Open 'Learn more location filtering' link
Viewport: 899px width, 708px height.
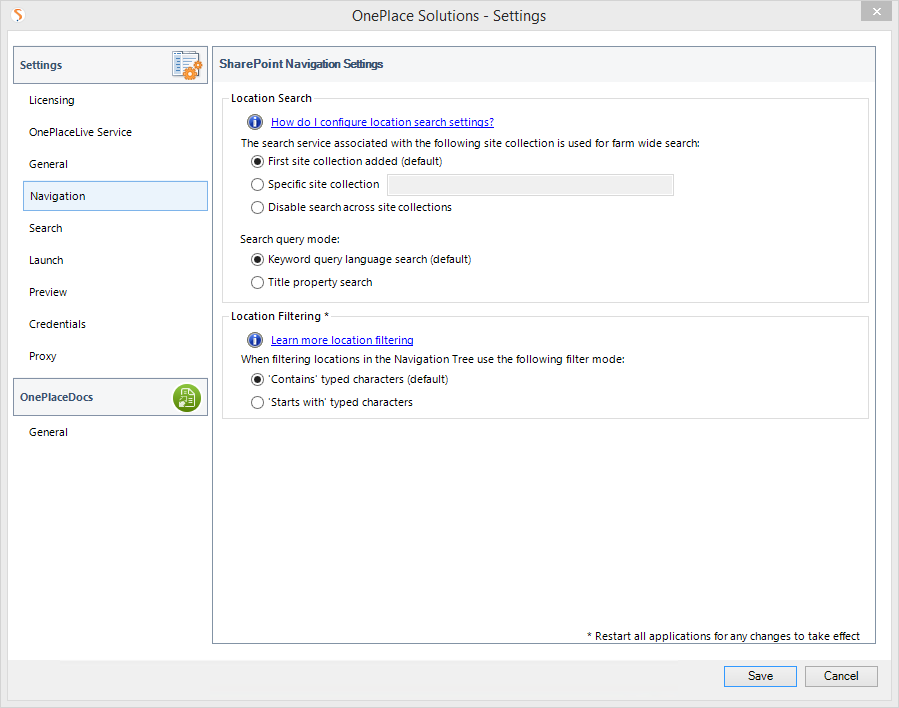[x=342, y=340]
